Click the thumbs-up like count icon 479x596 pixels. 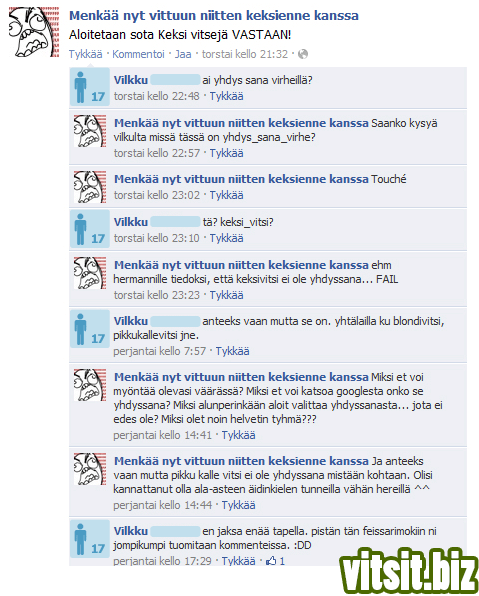(271, 561)
